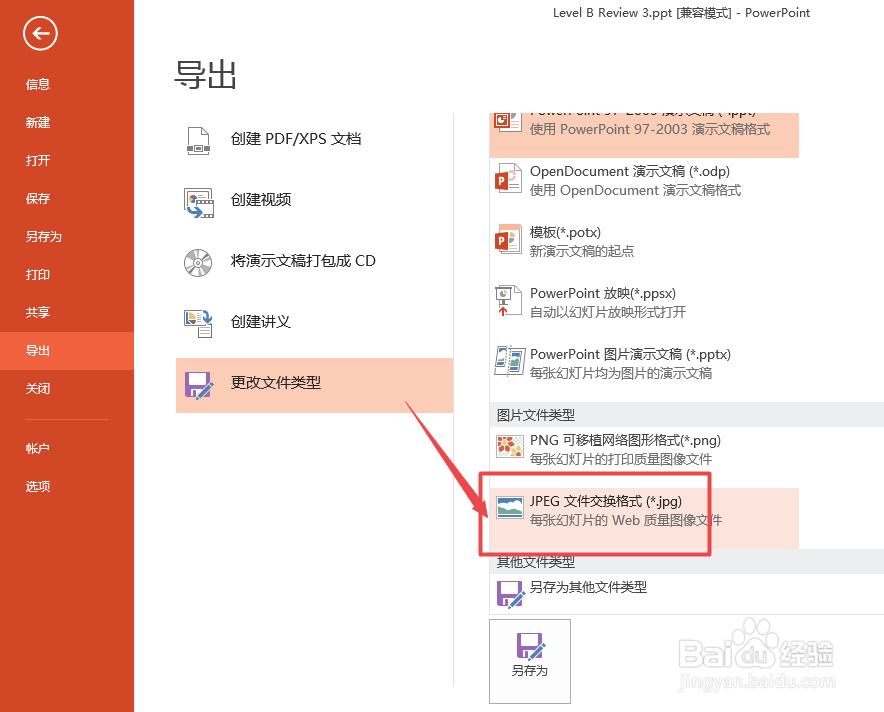The image size is (884, 712).
Task: Click the CD disc icon
Action: coord(198,263)
